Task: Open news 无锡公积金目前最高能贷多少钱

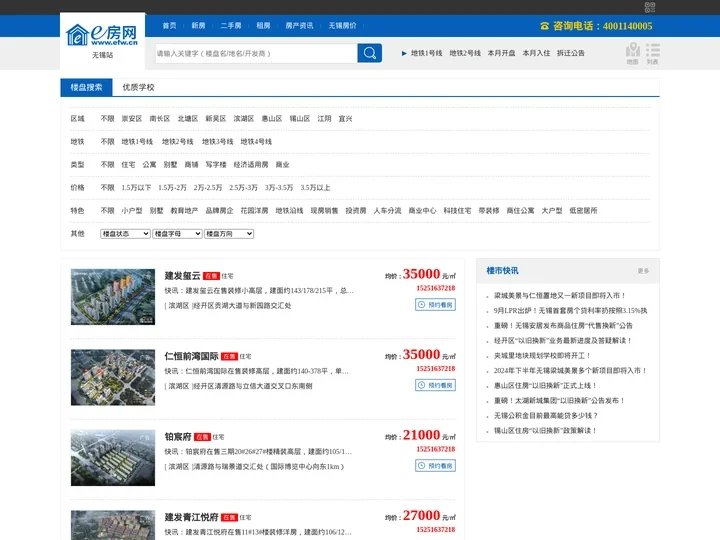Action: click(x=546, y=416)
